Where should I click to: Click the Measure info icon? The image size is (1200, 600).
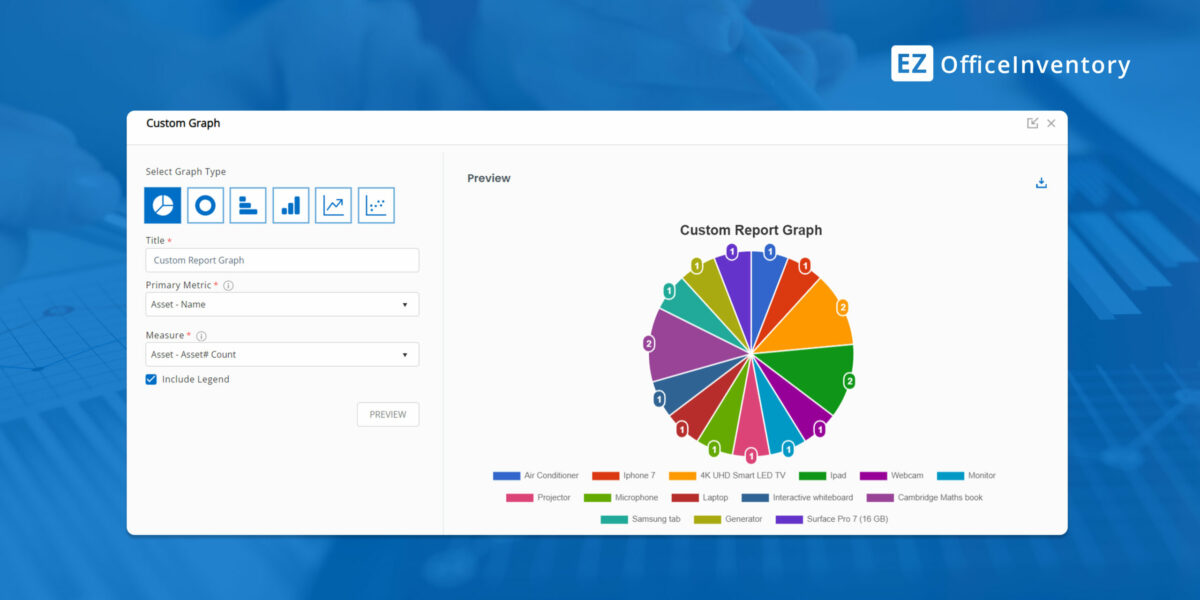pos(201,336)
